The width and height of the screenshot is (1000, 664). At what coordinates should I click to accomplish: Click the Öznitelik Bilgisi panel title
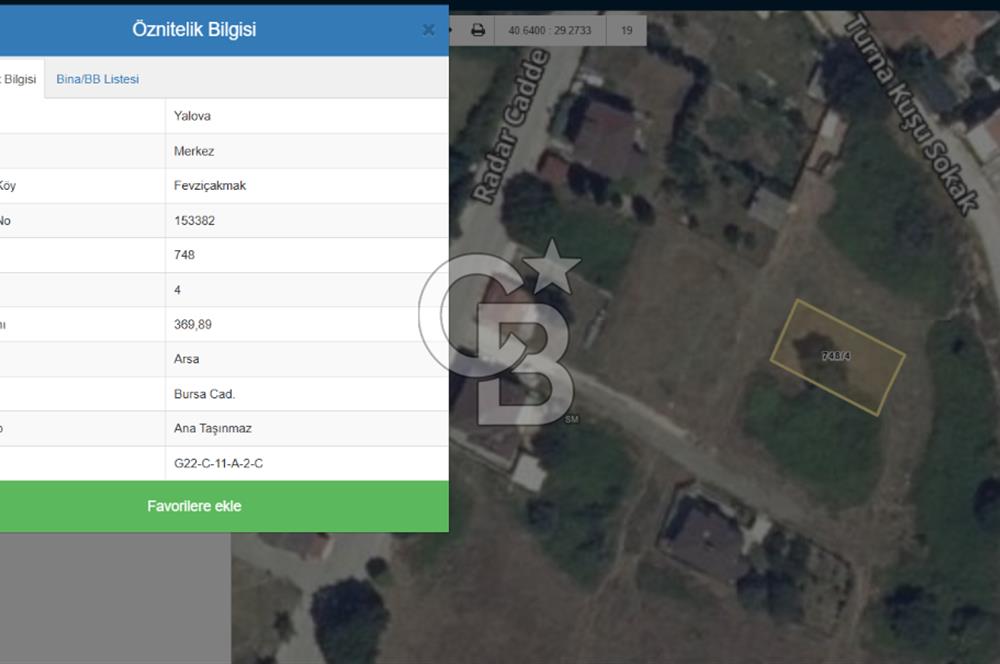194,30
